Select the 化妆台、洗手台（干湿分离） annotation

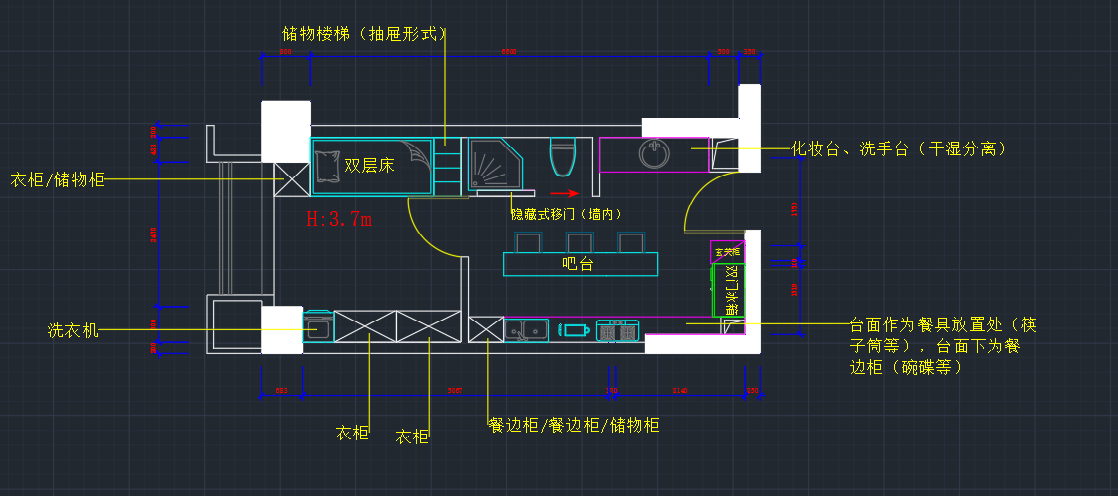tap(899, 148)
